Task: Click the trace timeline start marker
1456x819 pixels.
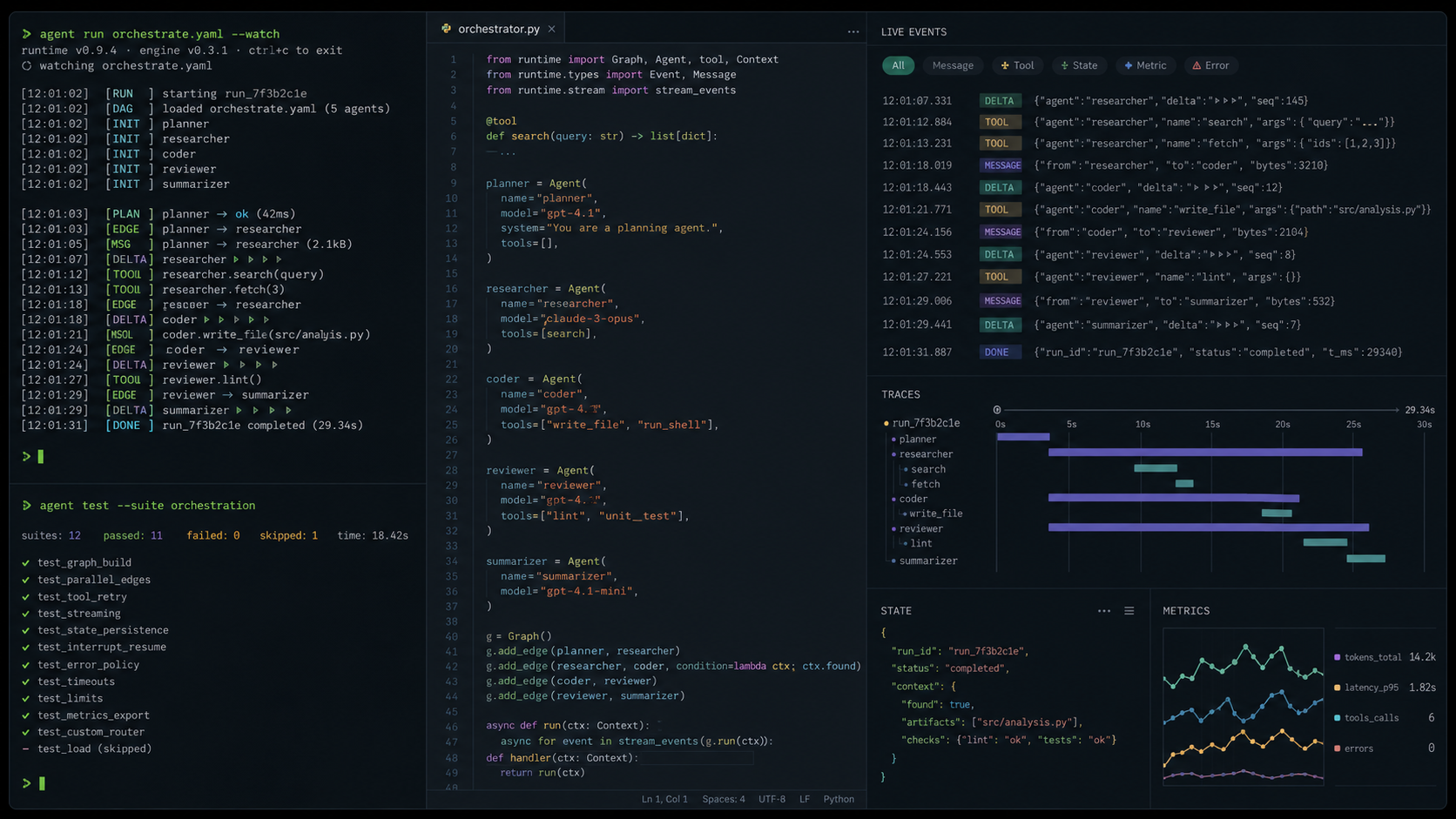Action: [997, 410]
